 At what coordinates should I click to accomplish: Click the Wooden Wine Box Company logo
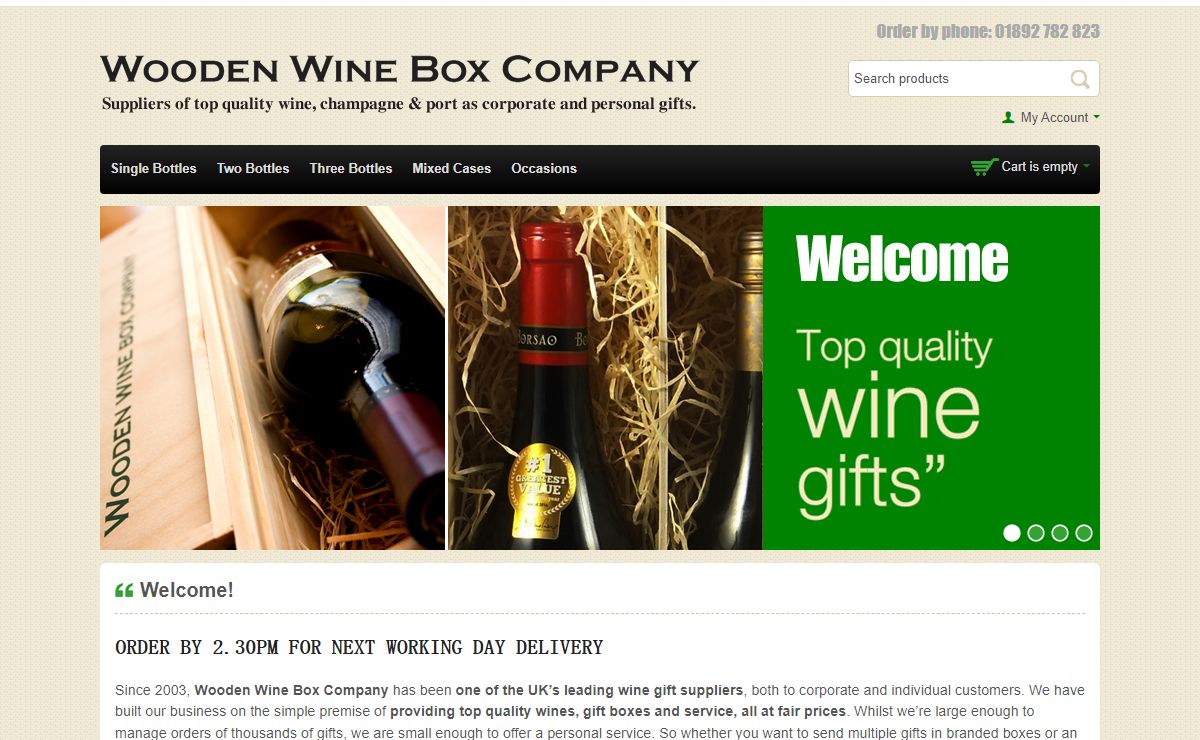point(399,82)
